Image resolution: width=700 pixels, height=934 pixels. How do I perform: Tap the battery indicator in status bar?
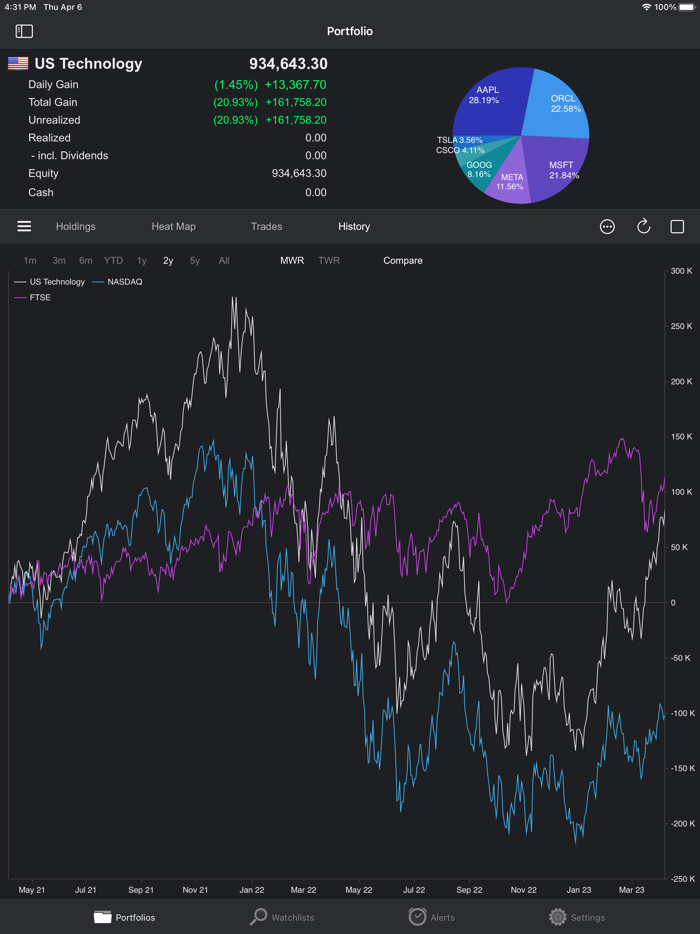[686, 7]
